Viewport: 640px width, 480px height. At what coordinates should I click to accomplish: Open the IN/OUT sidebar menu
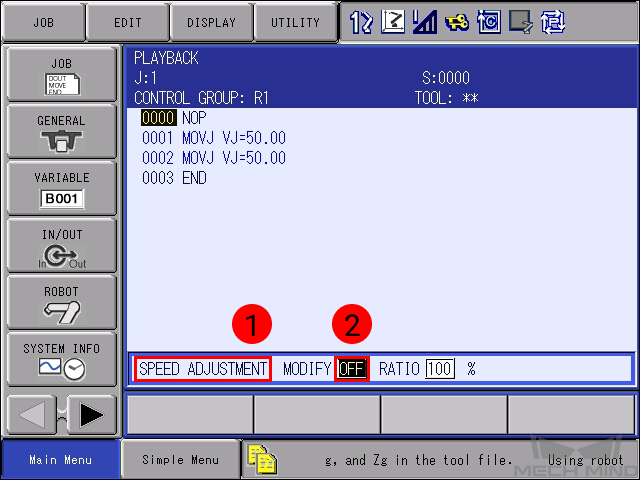pos(62,245)
